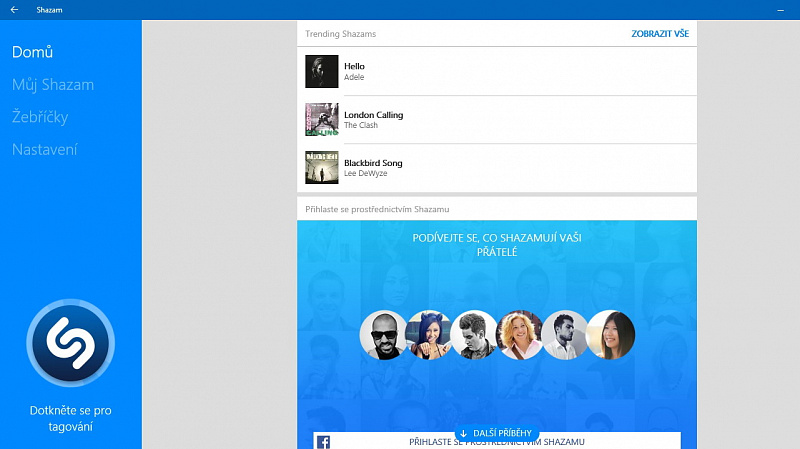Click the Trending Shazams header
Screen dimensions: 800x449
[340, 34]
